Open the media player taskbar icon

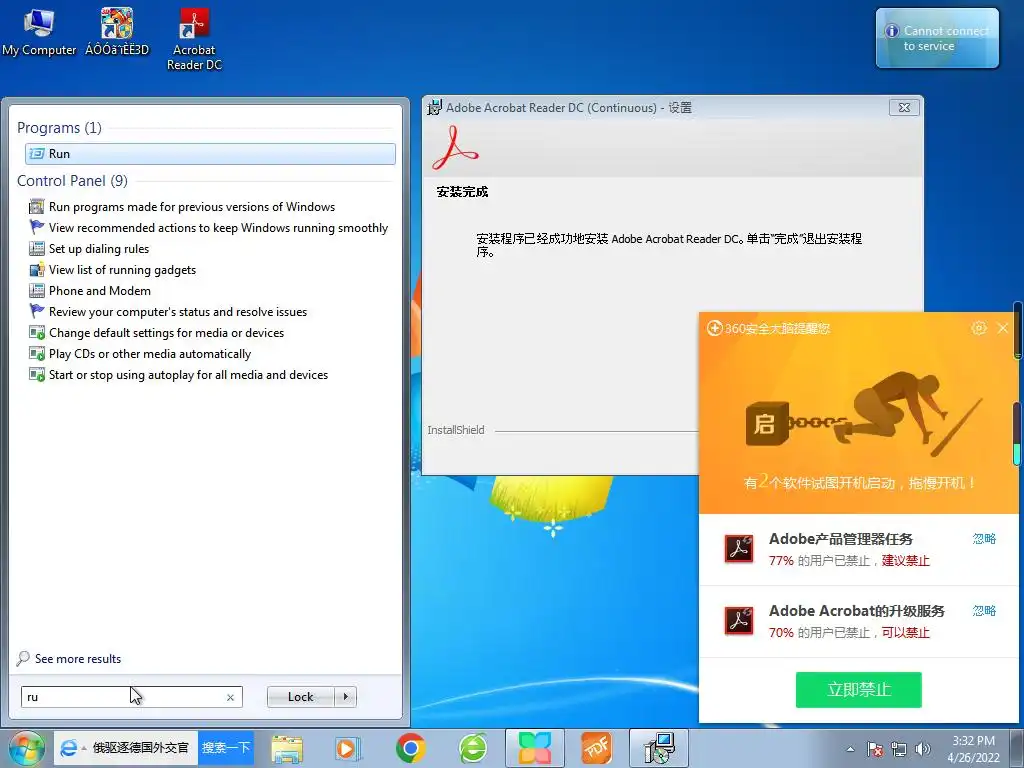pos(348,748)
